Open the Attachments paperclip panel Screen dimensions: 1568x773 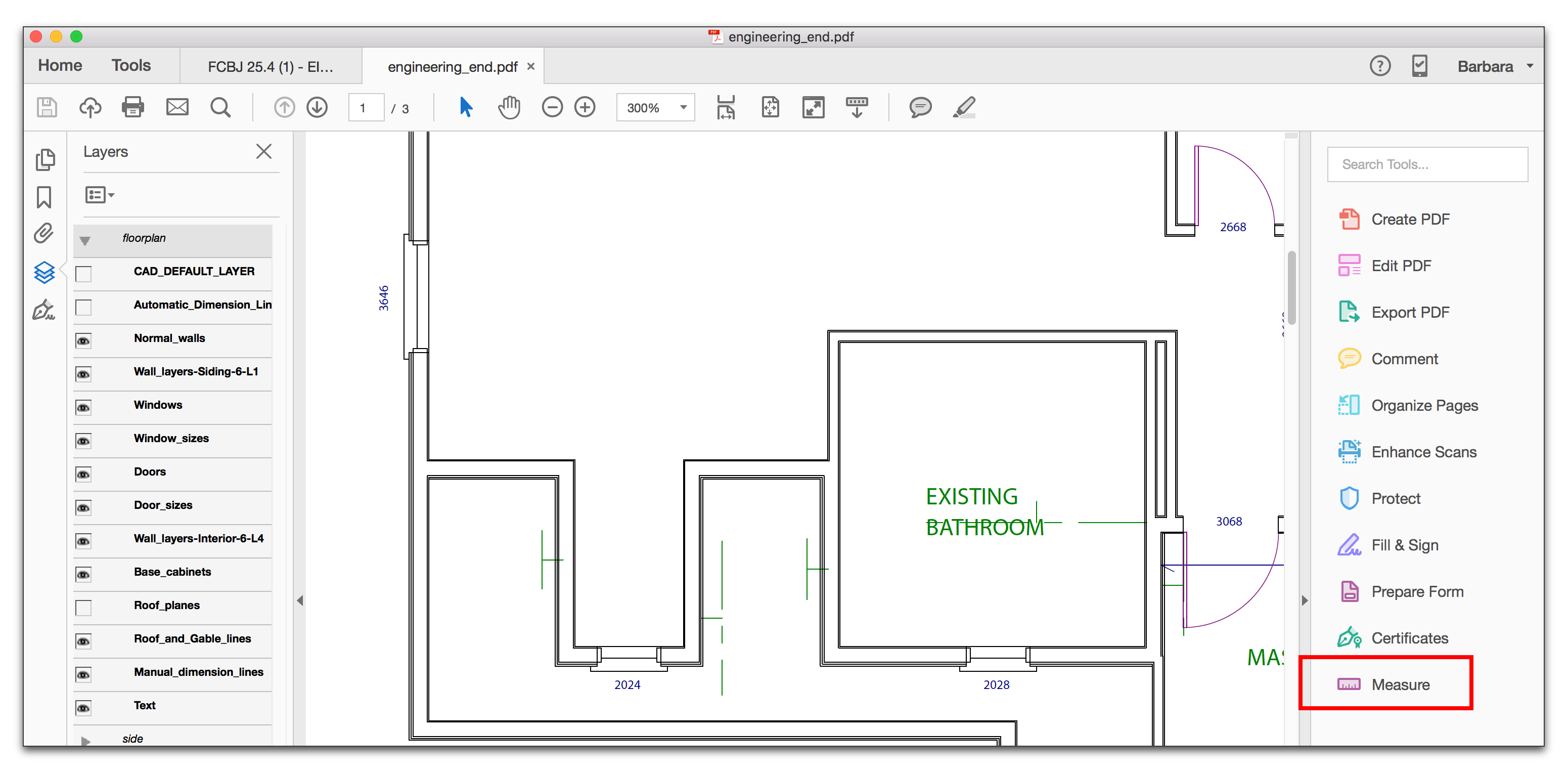tap(44, 233)
